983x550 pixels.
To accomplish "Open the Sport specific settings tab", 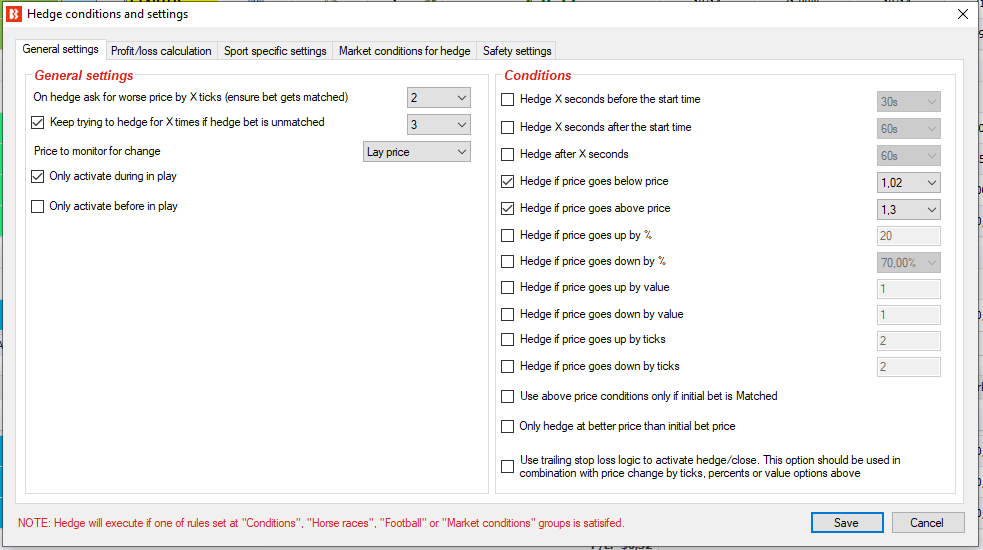I will click(x=275, y=51).
